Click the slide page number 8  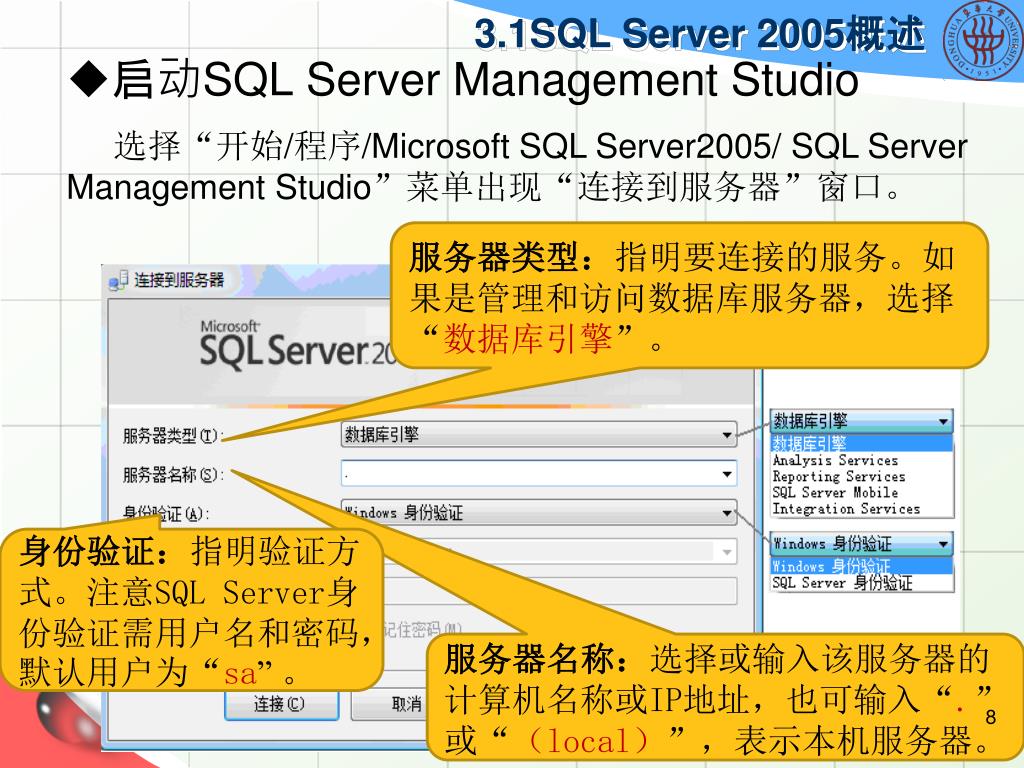click(x=991, y=717)
